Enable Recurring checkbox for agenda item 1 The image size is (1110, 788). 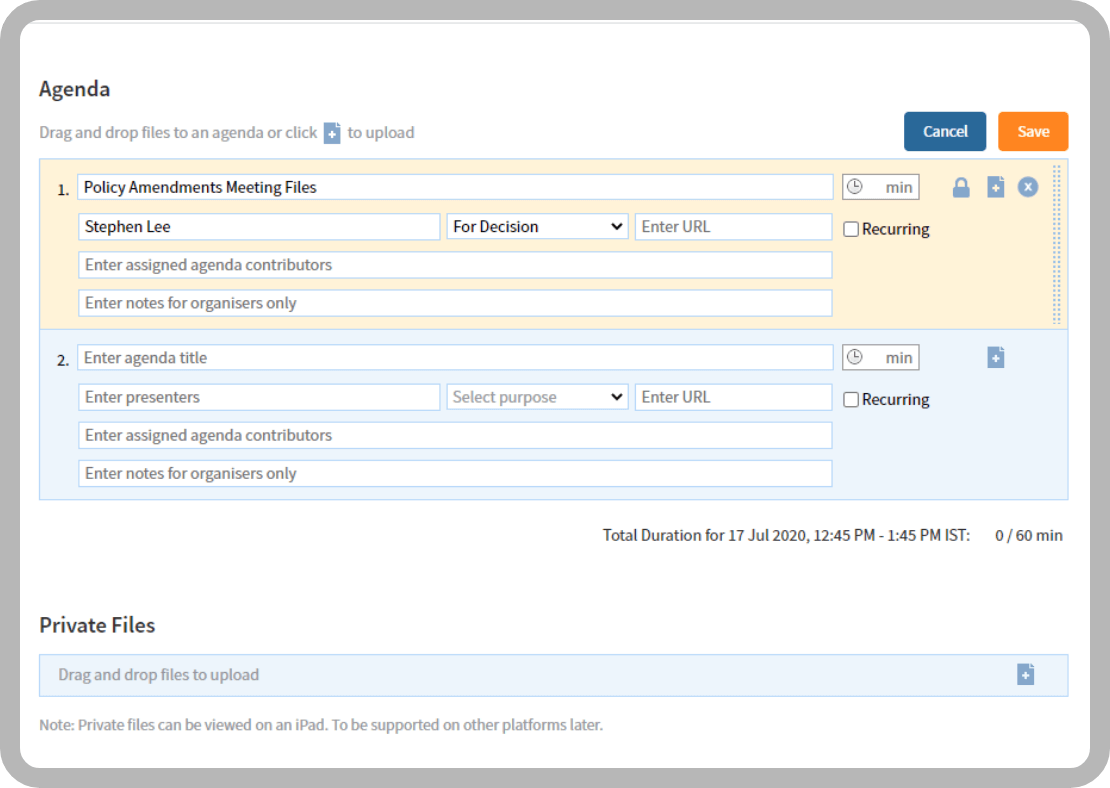tap(851, 229)
